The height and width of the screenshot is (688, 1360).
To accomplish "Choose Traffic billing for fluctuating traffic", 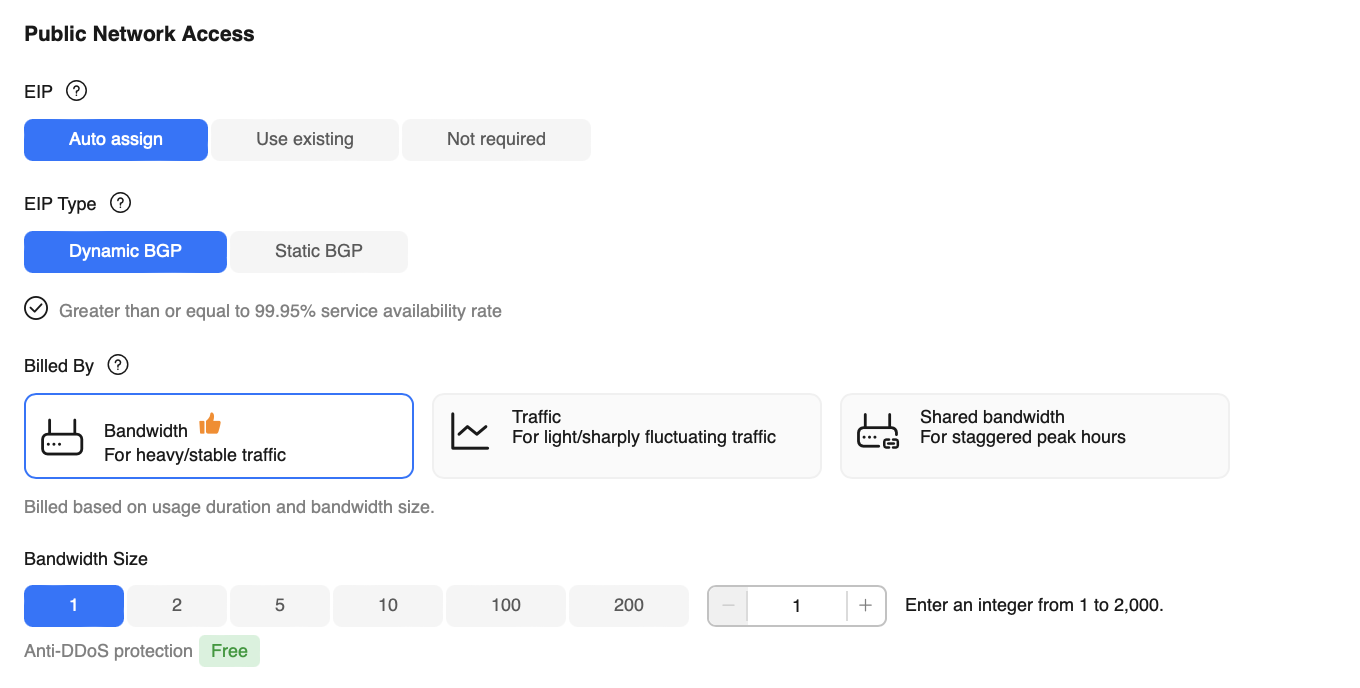I will (x=626, y=436).
